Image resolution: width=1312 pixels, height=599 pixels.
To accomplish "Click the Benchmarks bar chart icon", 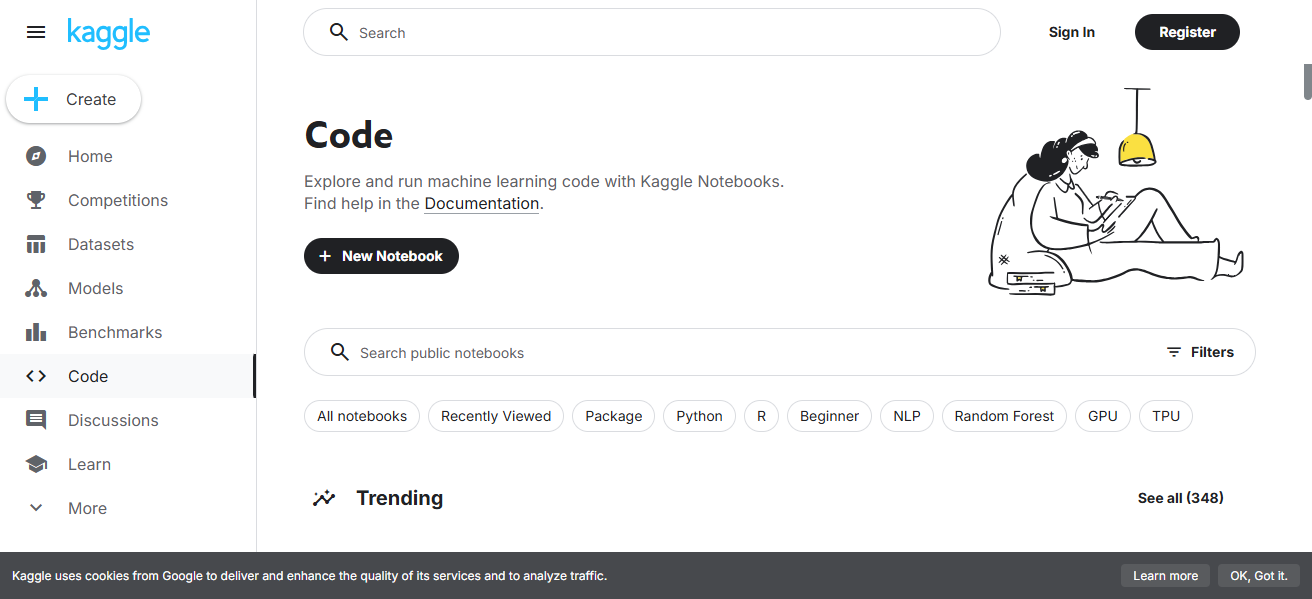I will 36,332.
